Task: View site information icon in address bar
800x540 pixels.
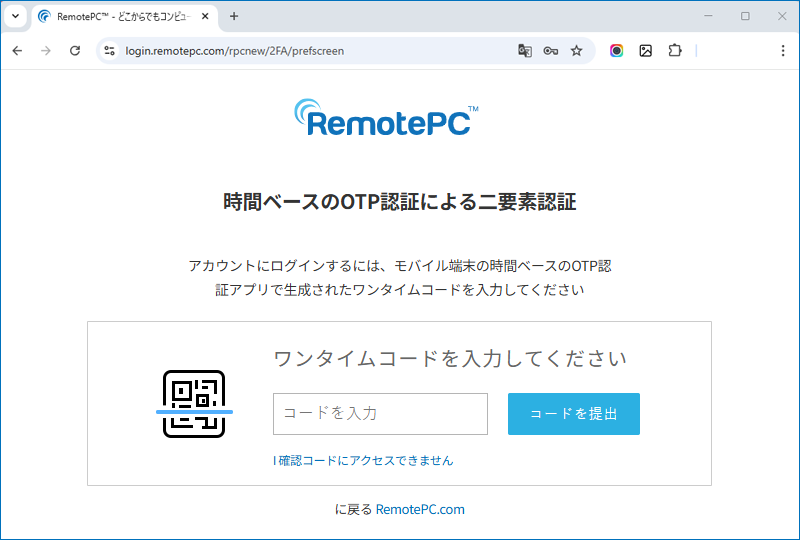Action: [x=109, y=51]
